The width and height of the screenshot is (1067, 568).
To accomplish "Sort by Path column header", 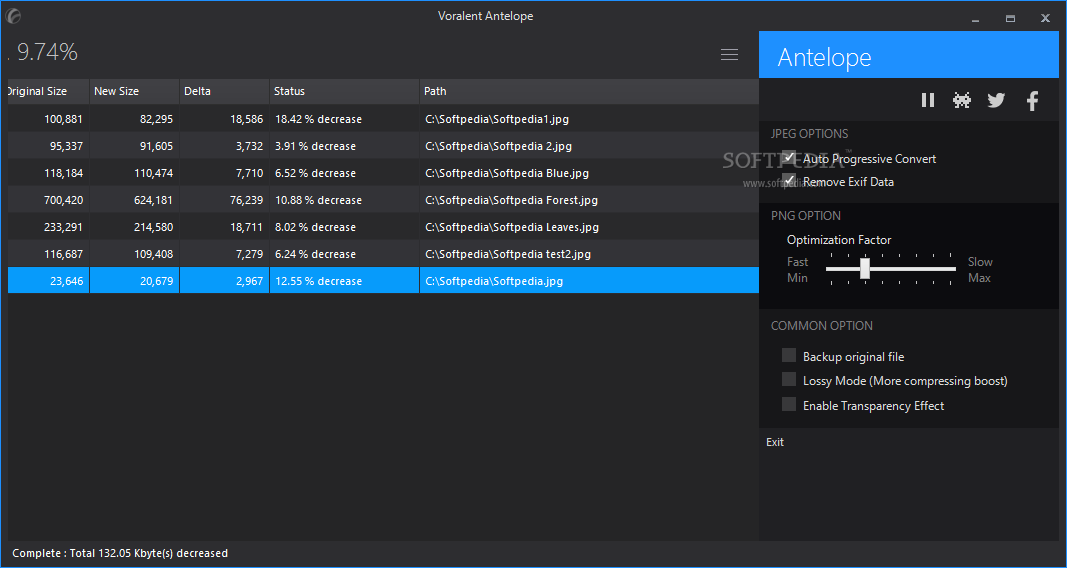I will (x=589, y=91).
